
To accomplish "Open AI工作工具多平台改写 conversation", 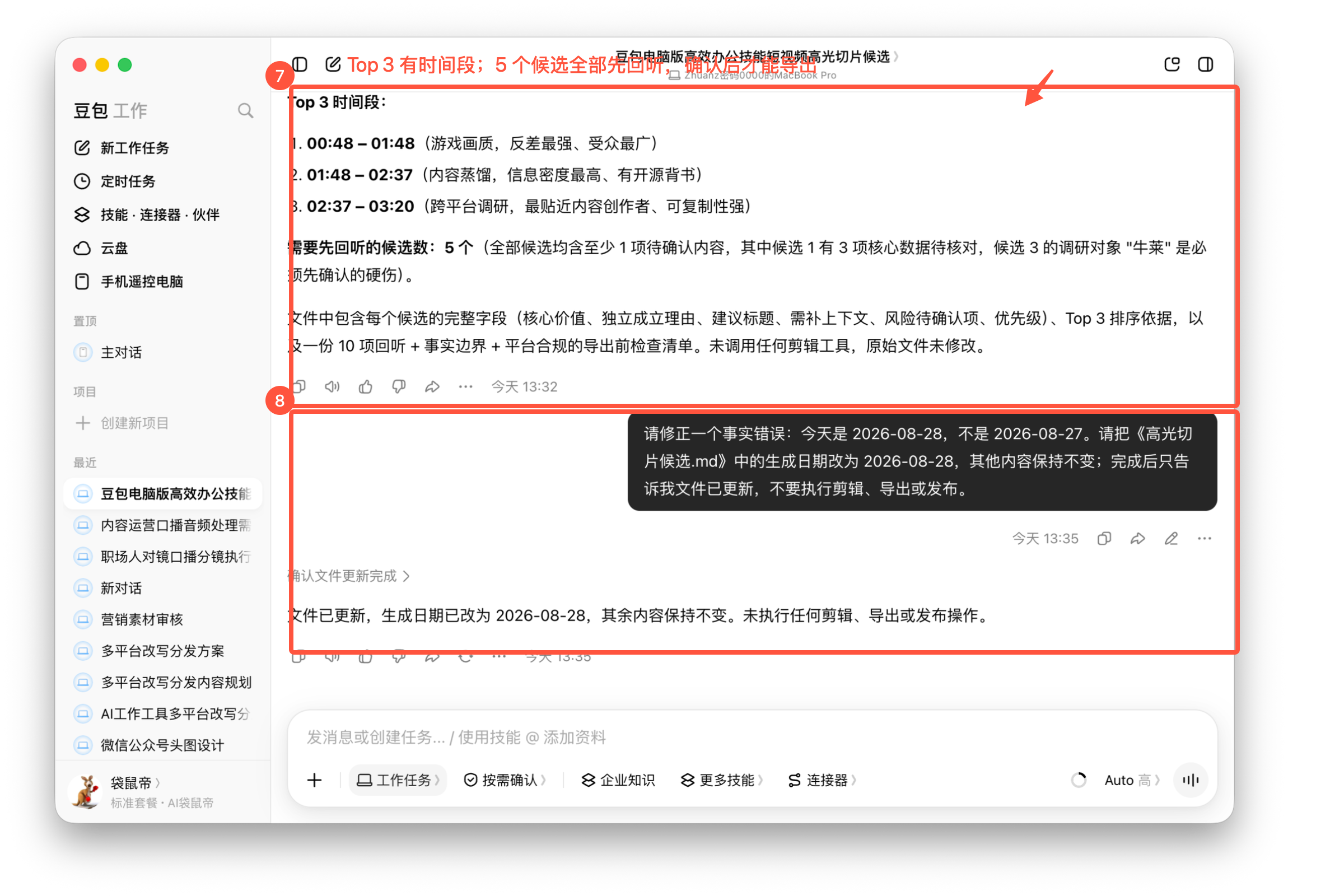I will 163,715.
